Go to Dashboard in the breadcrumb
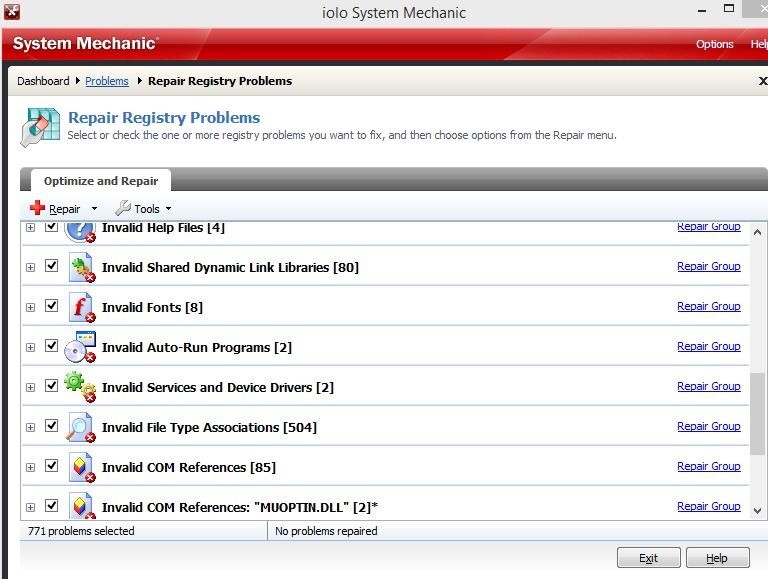This screenshot has width=768, height=579. [43, 81]
